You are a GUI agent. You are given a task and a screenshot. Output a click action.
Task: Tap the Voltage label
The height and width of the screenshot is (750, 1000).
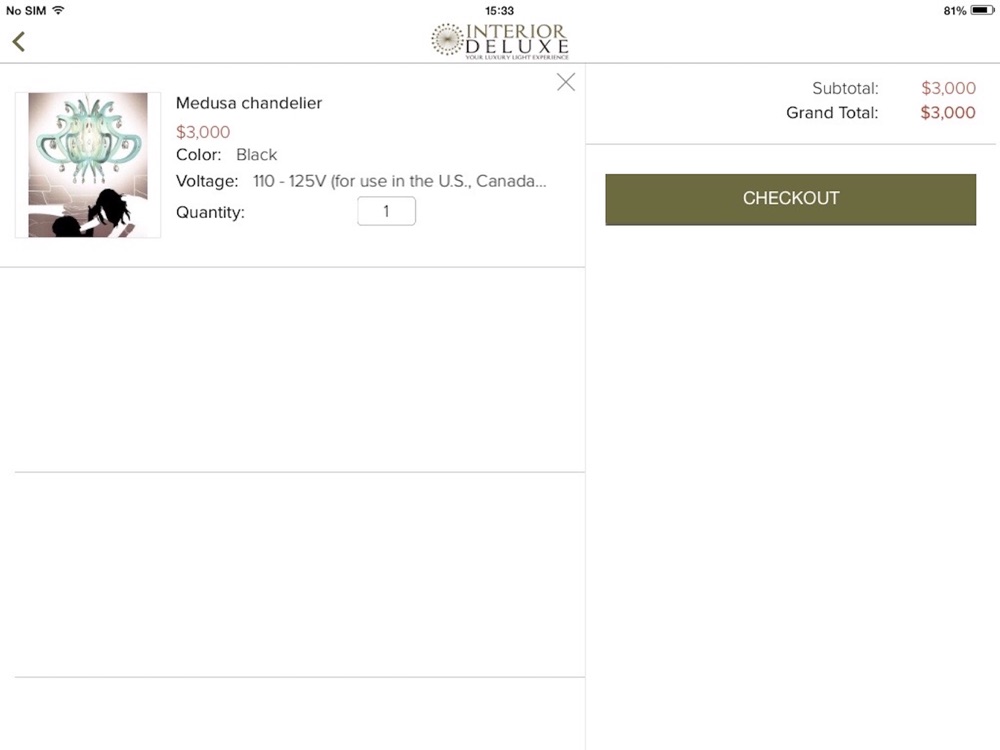click(x=207, y=181)
